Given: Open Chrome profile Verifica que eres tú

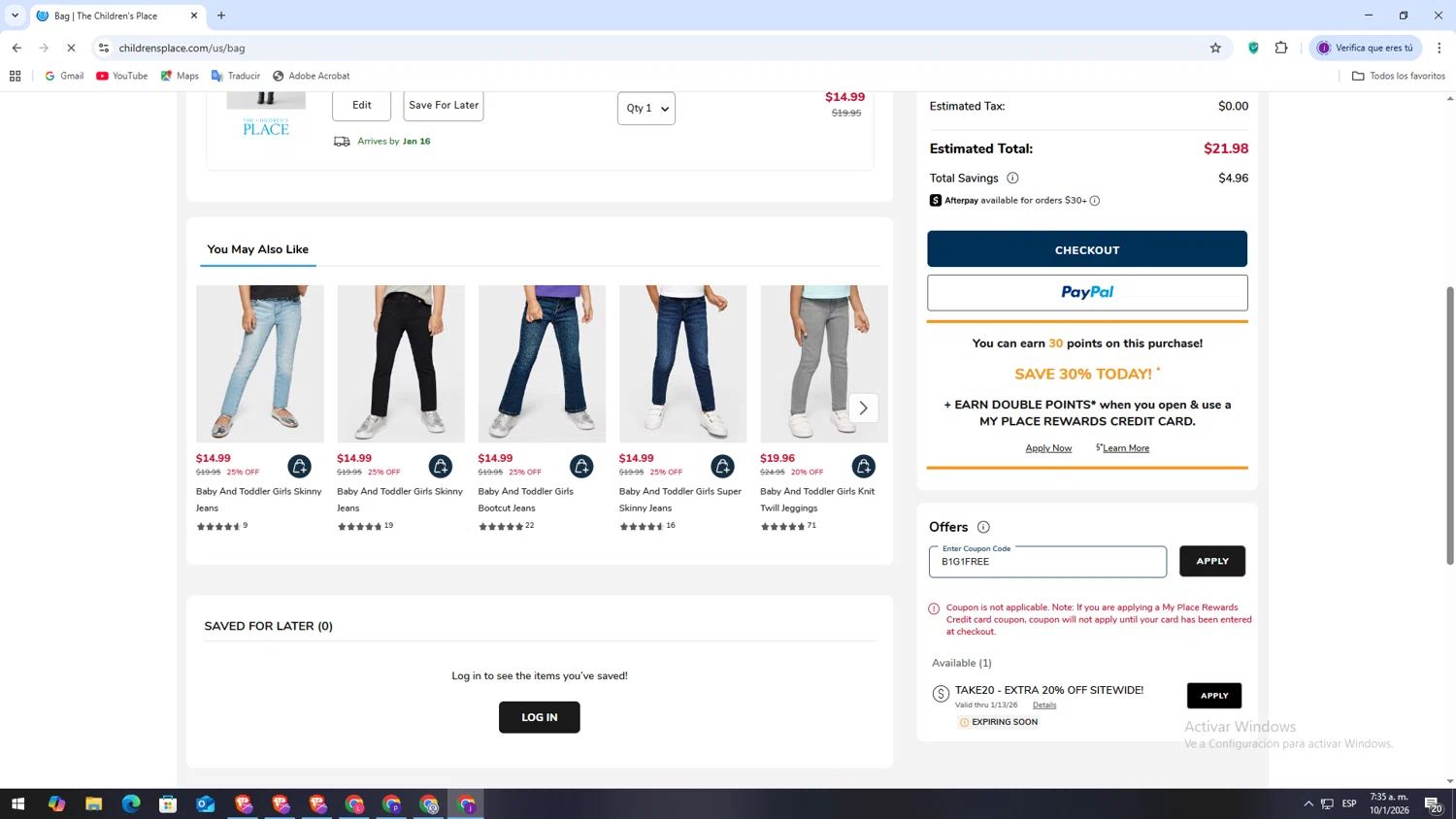Looking at the screenshot, I should (1366, 48).
